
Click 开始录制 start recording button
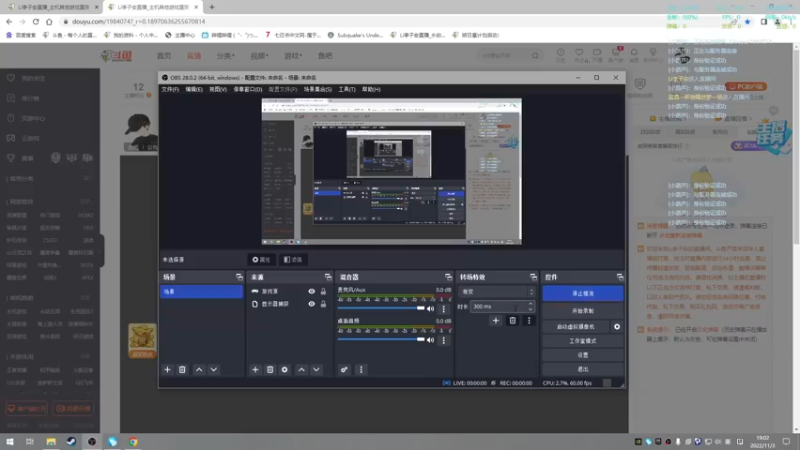pyautogui.click(x=583, y=311)
